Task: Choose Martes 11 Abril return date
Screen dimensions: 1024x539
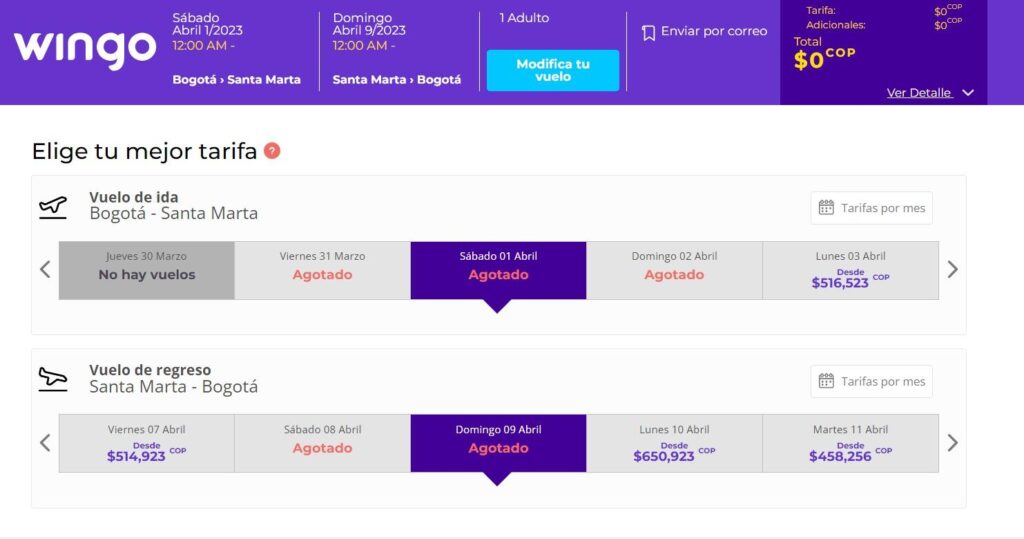Action: [x=850, y=443]
